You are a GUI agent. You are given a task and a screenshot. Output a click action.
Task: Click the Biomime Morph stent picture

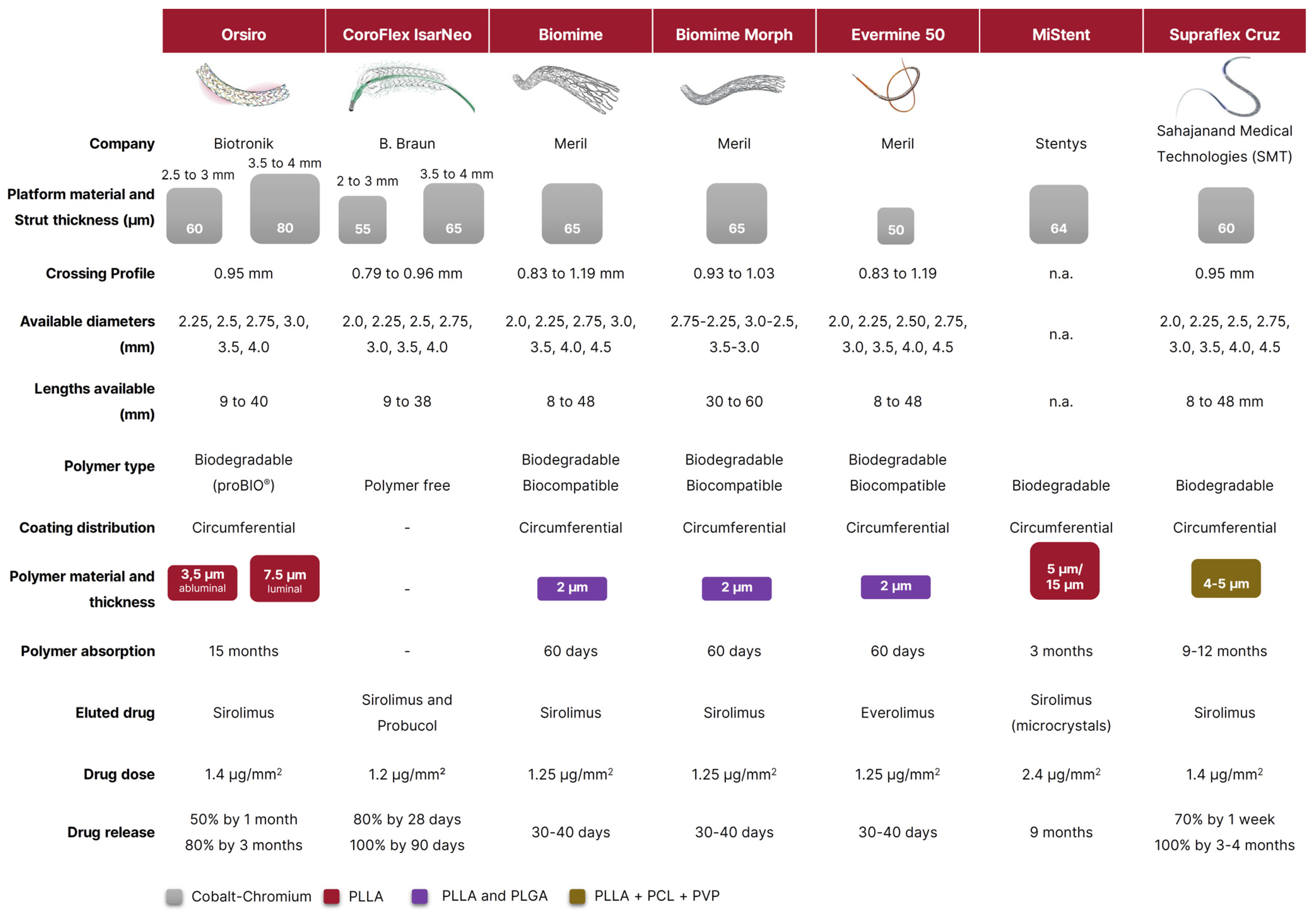pos(732,89)
